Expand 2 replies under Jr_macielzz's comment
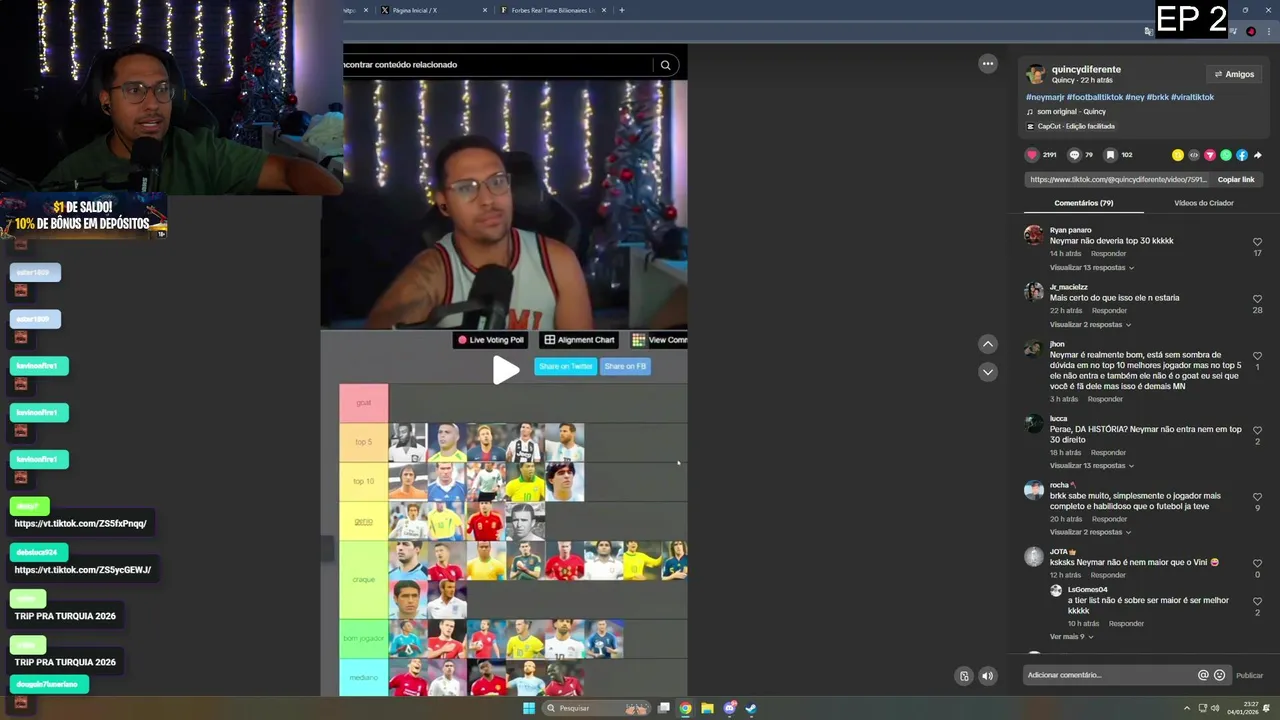Screen dimensions: 1280x720 pyautogui.click(x=1090, y=325)
